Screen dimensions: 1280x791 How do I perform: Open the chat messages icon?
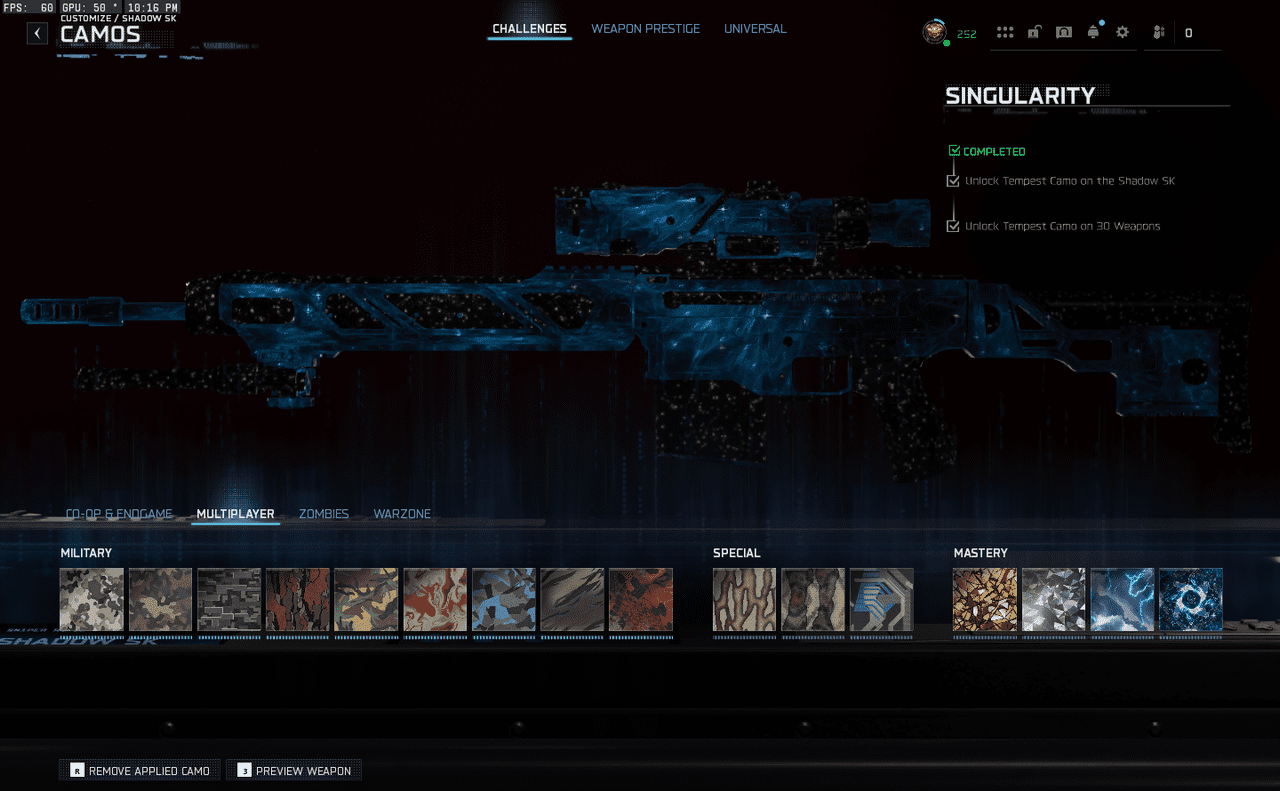pos(1064,33)
